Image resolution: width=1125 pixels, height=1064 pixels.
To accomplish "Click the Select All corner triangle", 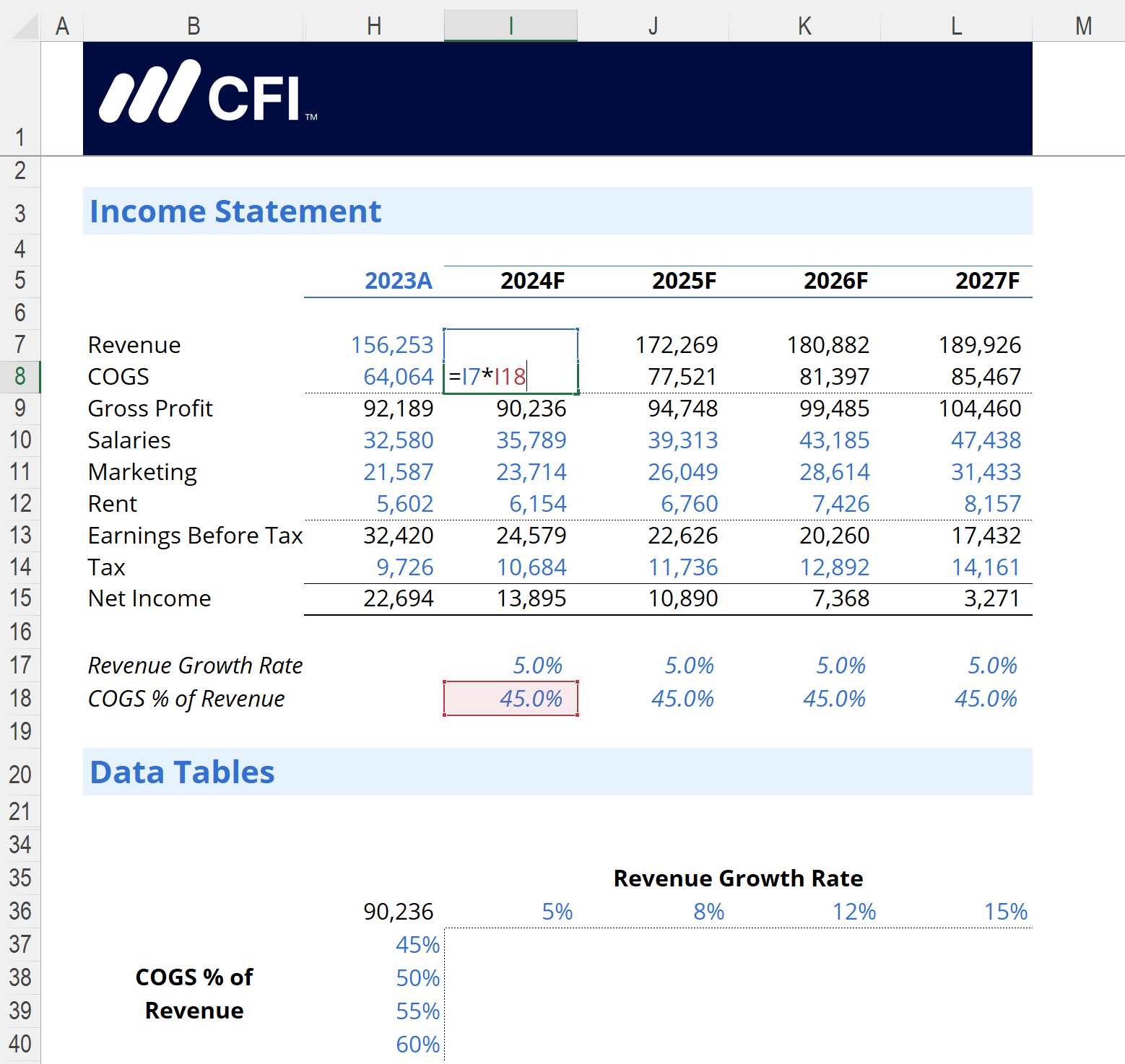I will pos(25,26).
